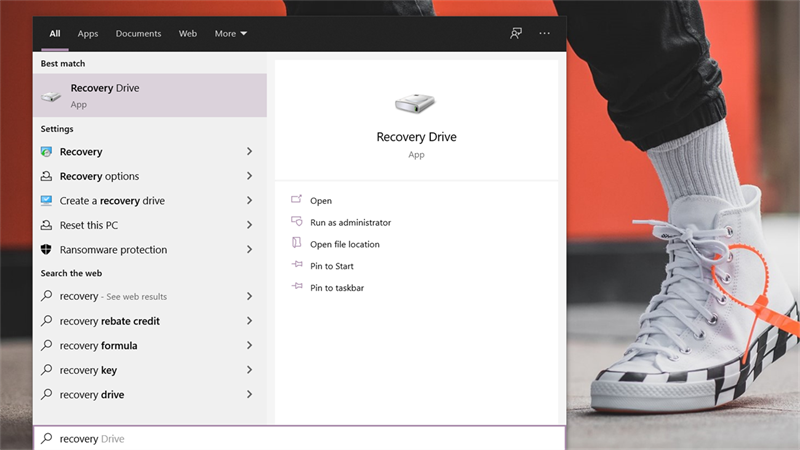
Task: Click search icon beside 'recovery formula'
Action: coord(46,345)
